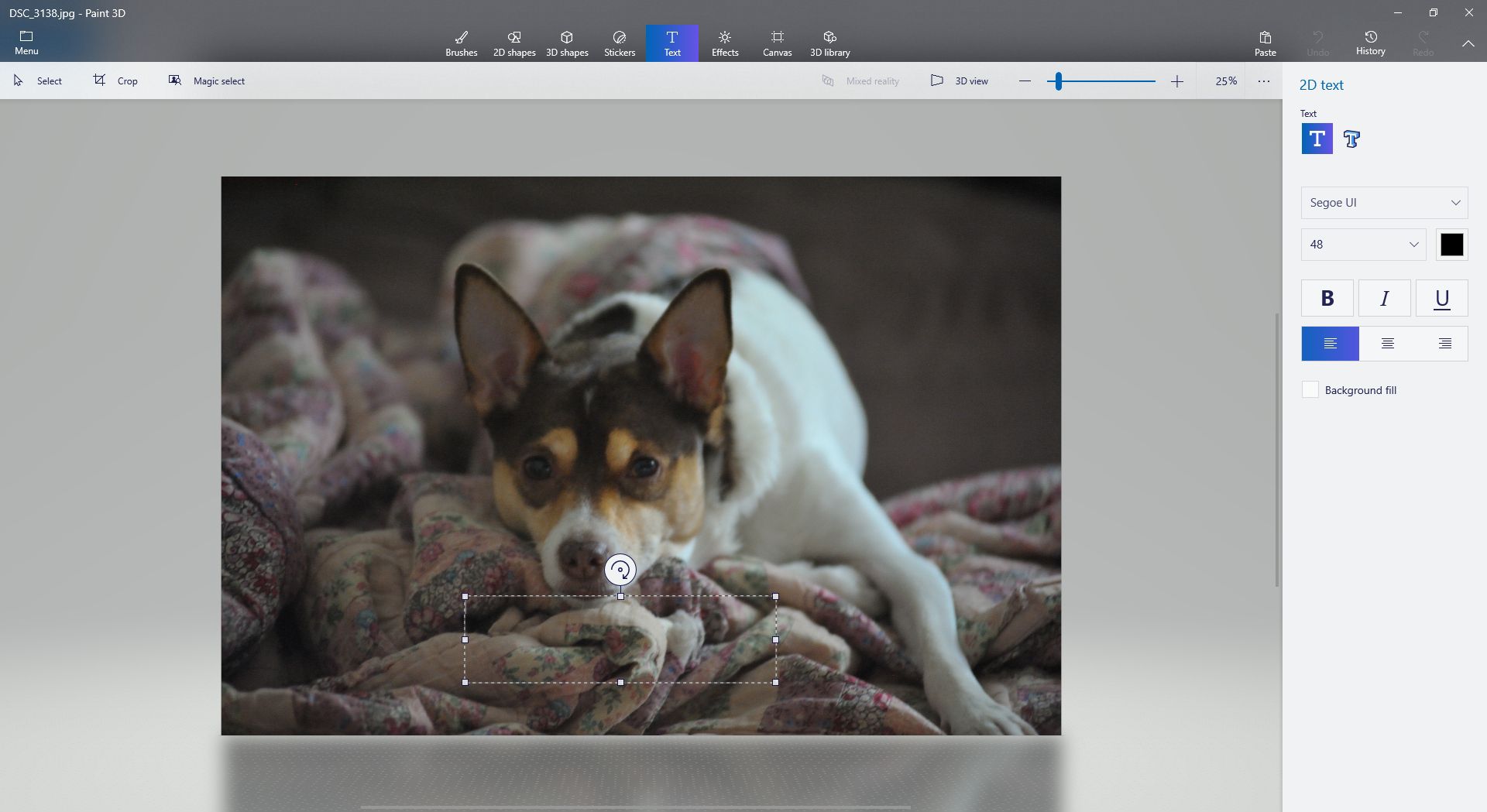Toggle 3D view mode
The width and height of the screenshot is (1487, 812).
[x=960, y=81]
